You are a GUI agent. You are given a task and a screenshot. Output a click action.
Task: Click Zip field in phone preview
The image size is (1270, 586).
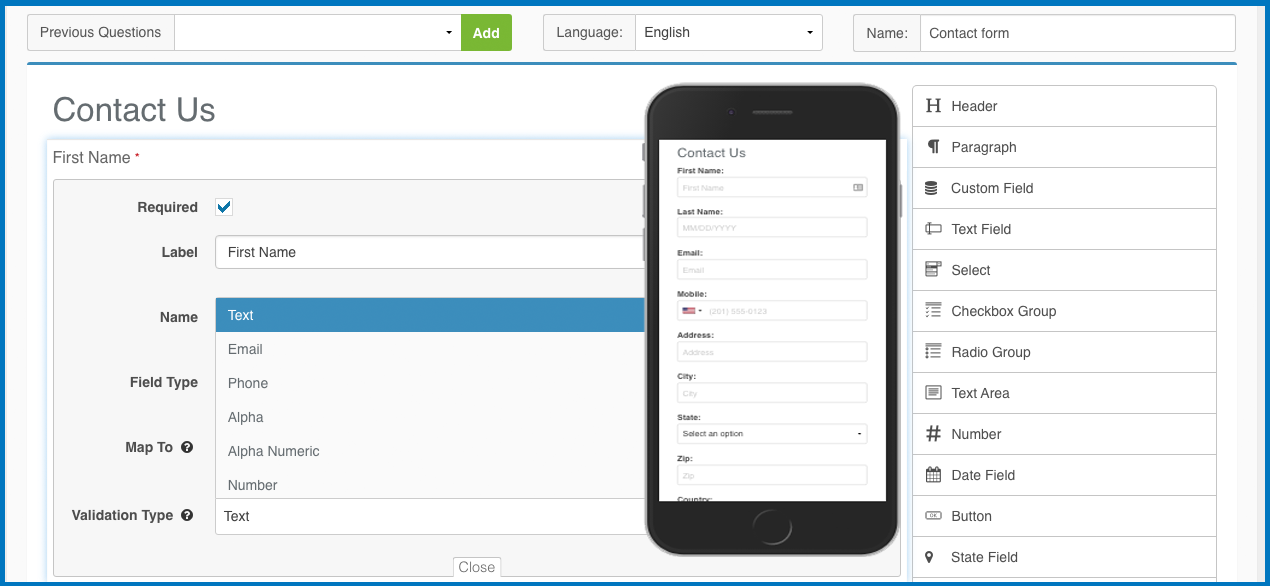pos(772,475)
